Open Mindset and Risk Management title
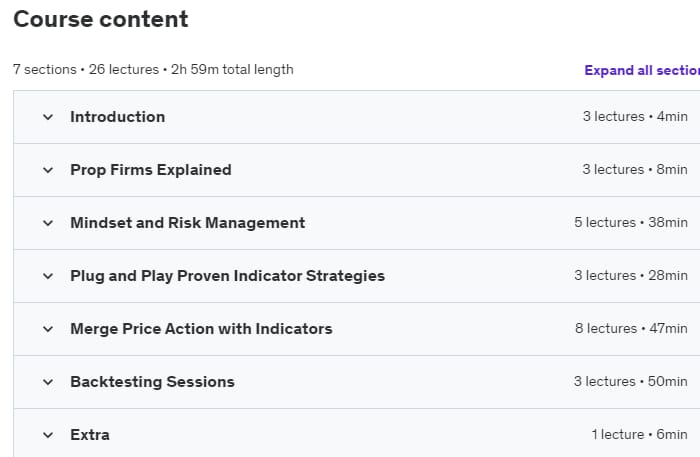 (x=188, y=223)
